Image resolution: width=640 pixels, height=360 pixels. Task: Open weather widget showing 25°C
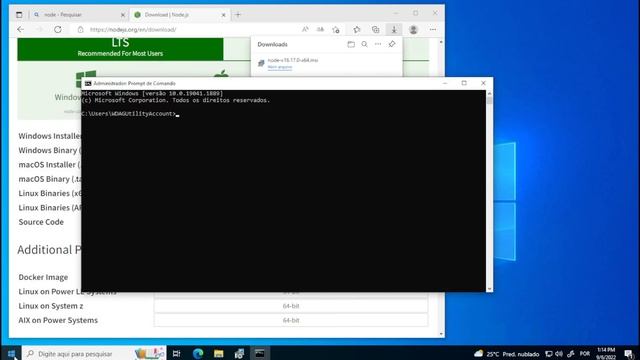tap(507, 354)
